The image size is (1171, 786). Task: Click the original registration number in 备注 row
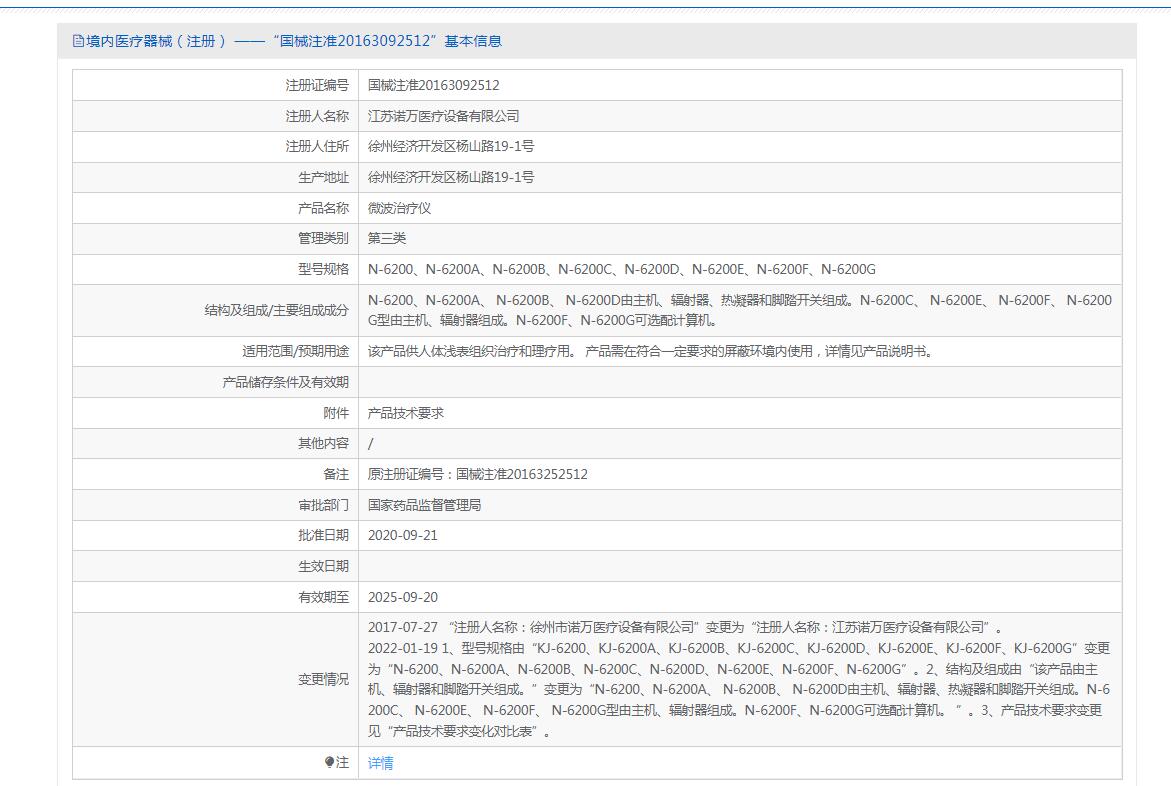tap(477, 474)
